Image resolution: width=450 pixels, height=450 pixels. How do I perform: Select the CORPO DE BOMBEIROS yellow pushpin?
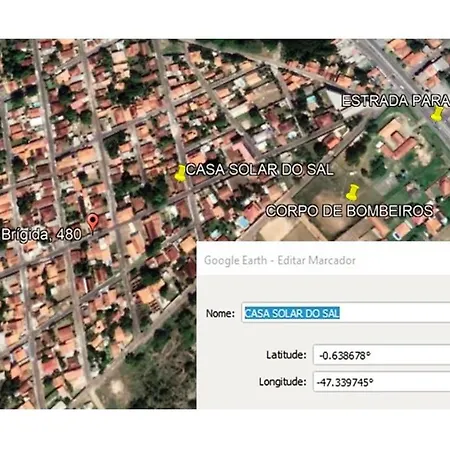pyautogui.click(x=352, y=192)
